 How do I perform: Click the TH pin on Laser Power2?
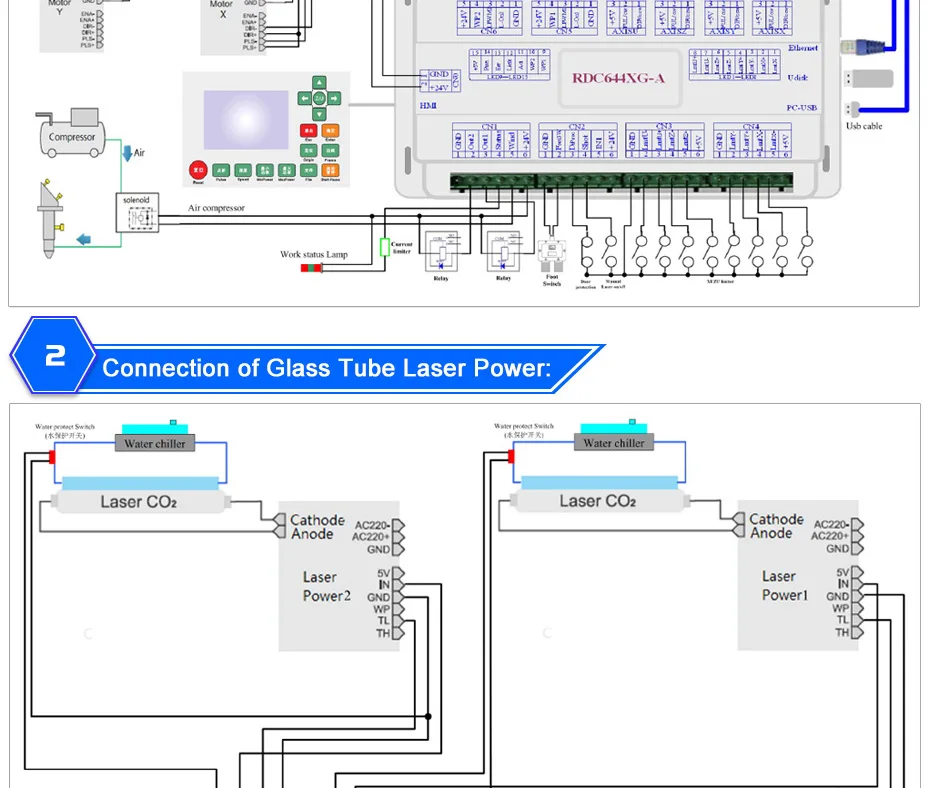[398, 633]
